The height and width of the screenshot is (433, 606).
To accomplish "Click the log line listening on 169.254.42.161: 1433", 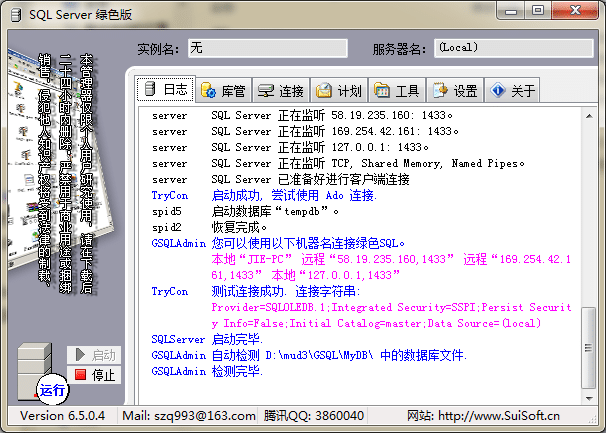I will tap(305, 131).
